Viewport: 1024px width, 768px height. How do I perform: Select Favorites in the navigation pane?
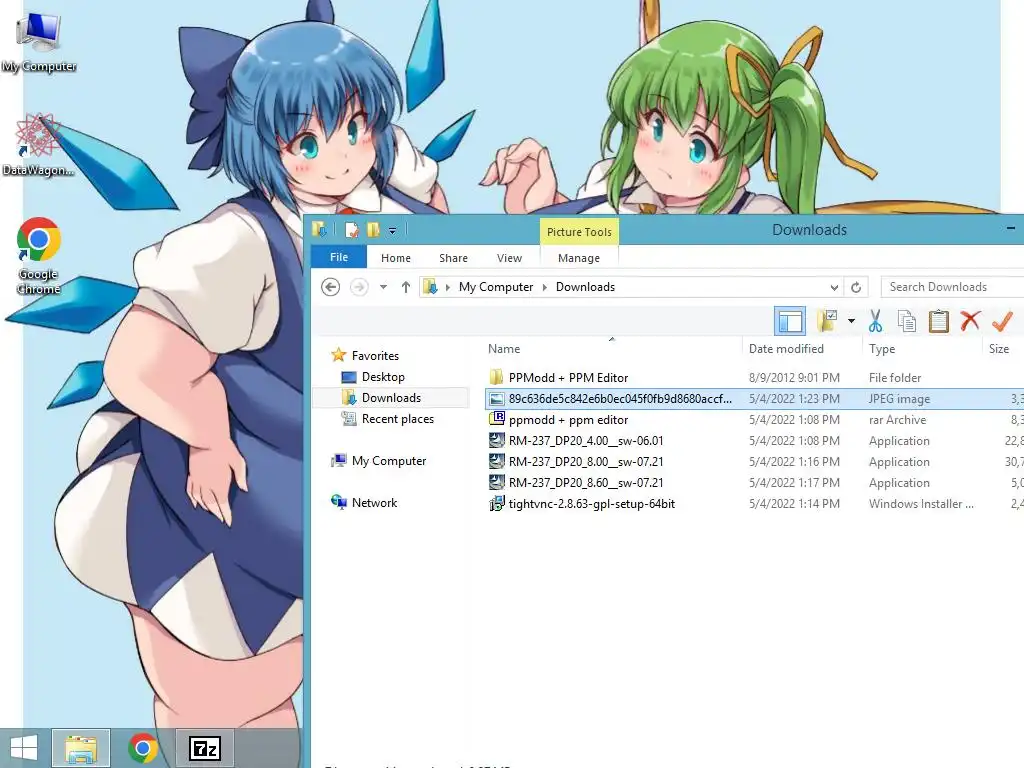point(375,356)
